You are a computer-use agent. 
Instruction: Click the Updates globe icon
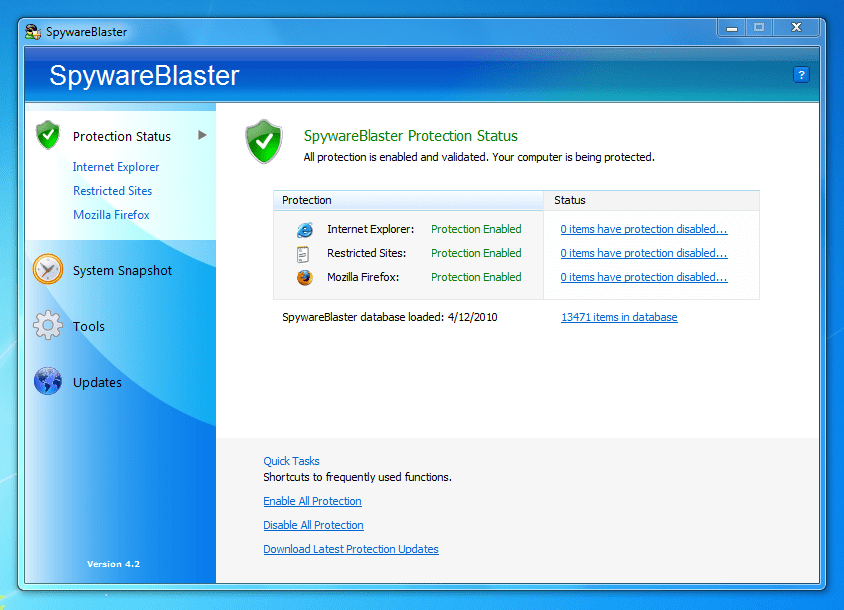point(48,381)
